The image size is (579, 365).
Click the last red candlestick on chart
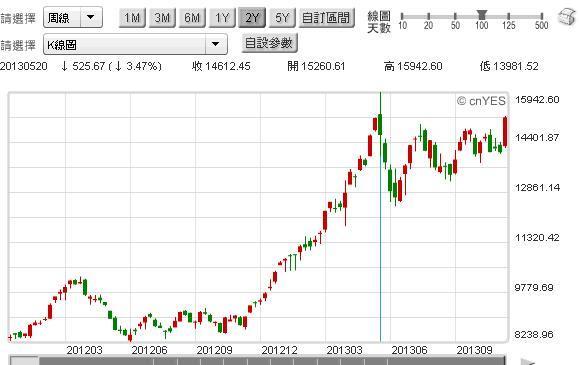click(x=505, y=132)
